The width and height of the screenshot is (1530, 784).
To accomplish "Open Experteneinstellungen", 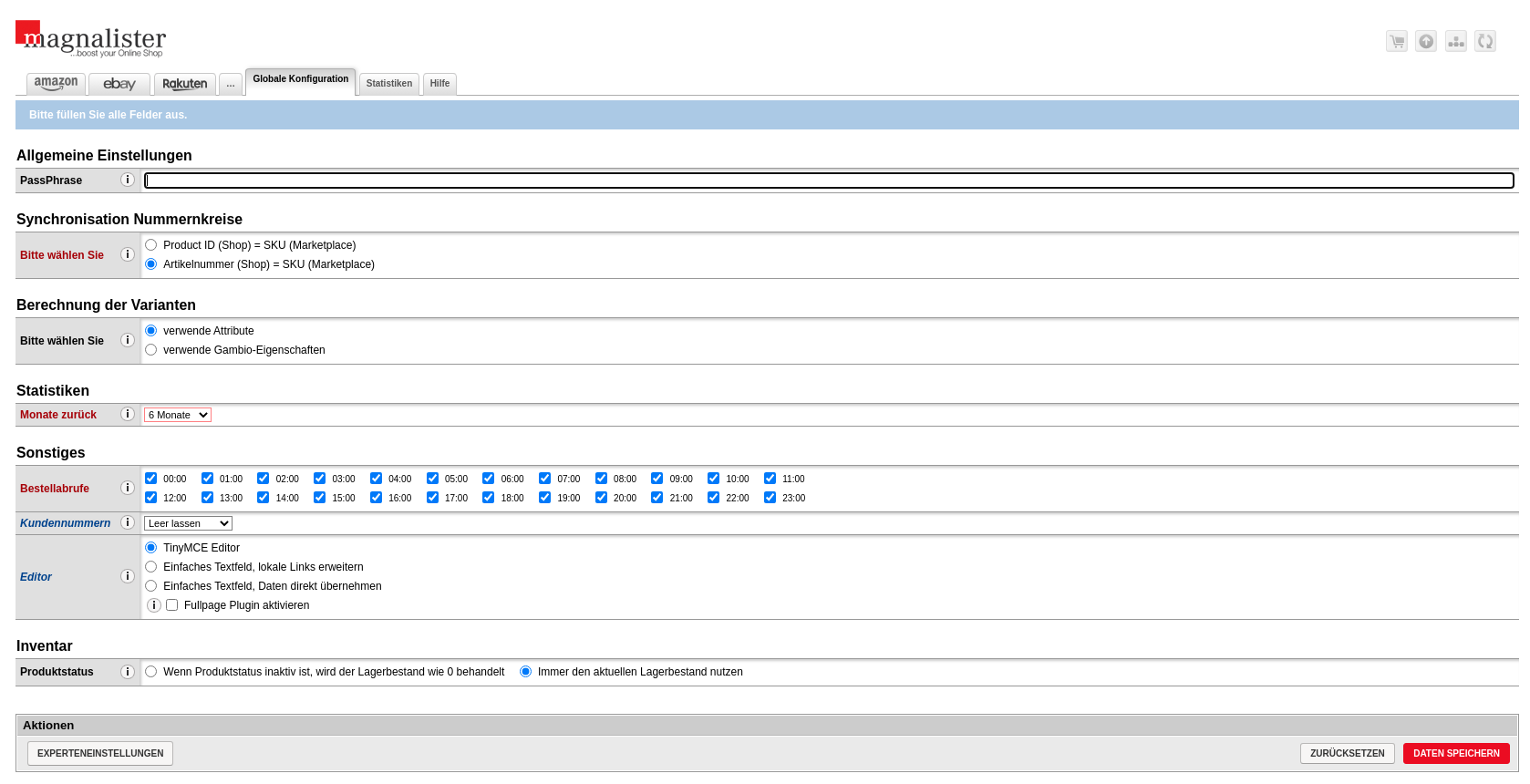I will tap(100, 753).
